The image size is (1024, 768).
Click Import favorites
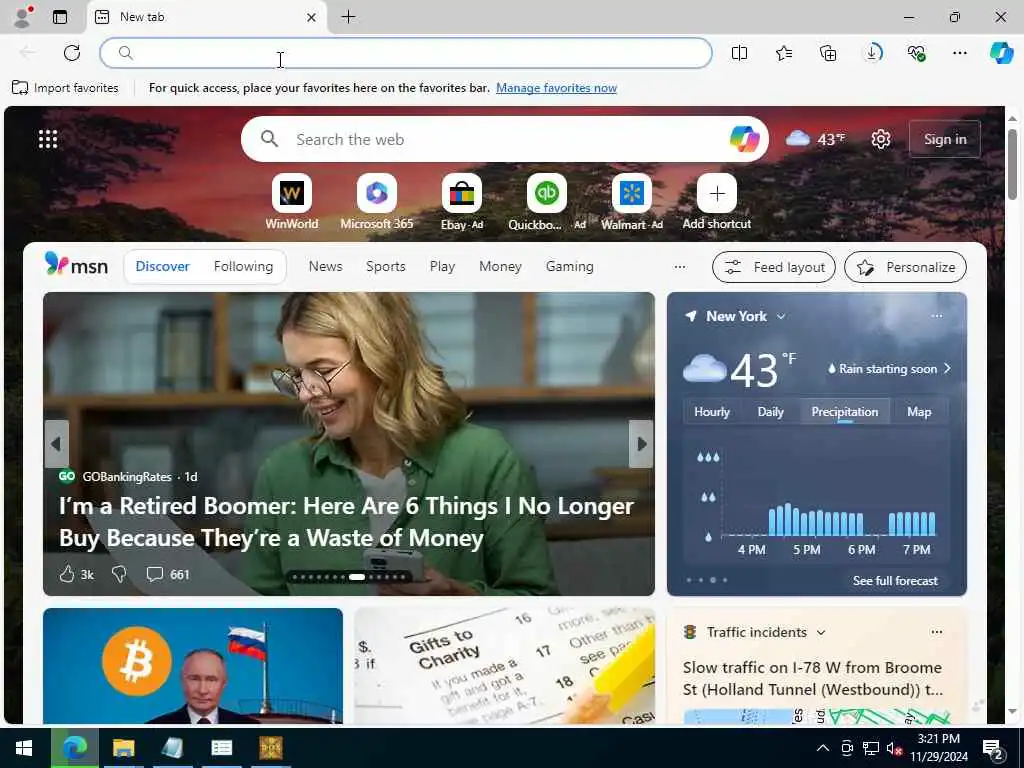[65, 88]
